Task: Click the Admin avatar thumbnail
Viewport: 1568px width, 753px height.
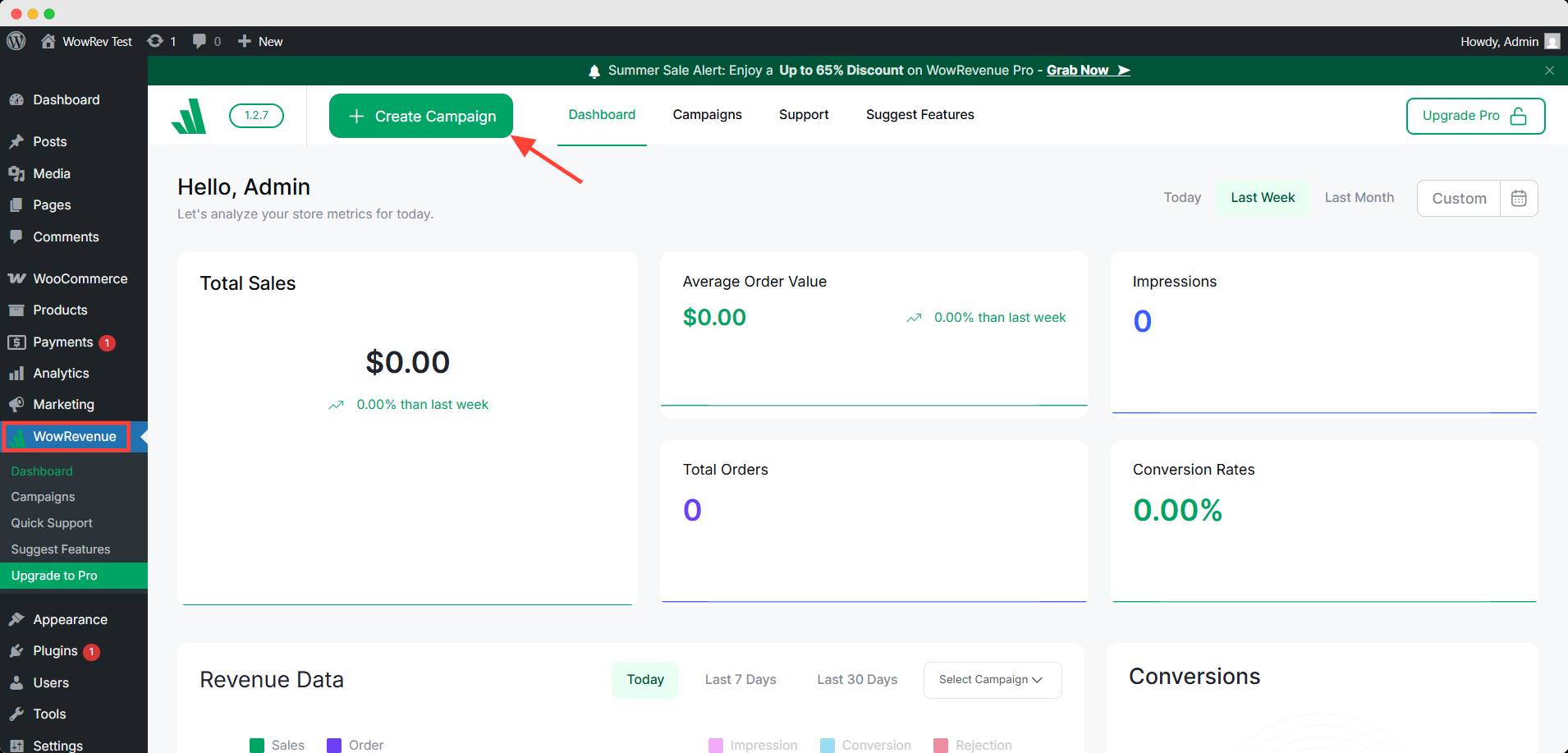Action: [1552, 41]
